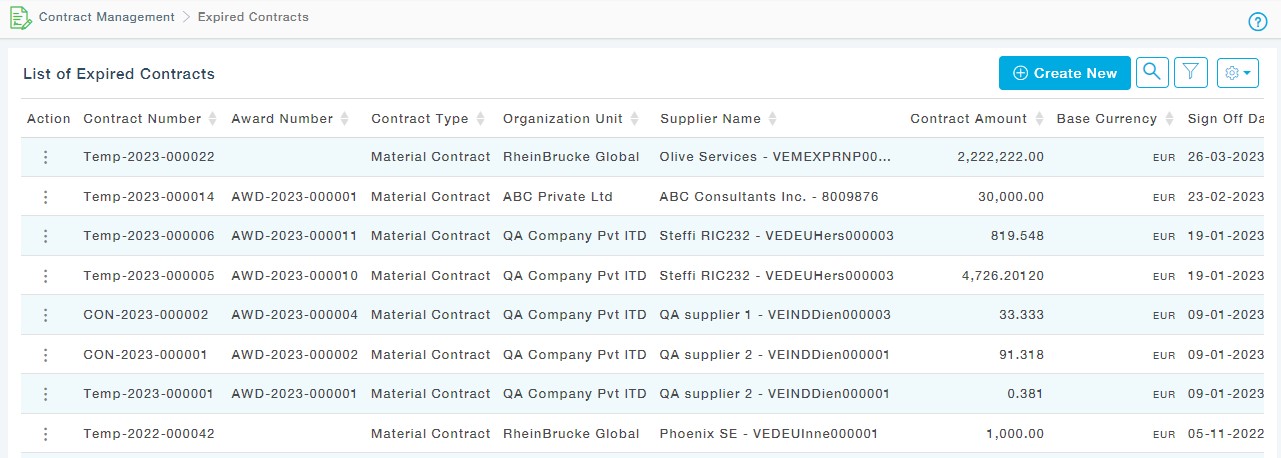1281x458 pixels.
Task: Open action menu for Temp-2022-000042
Action: coord(45,434)
